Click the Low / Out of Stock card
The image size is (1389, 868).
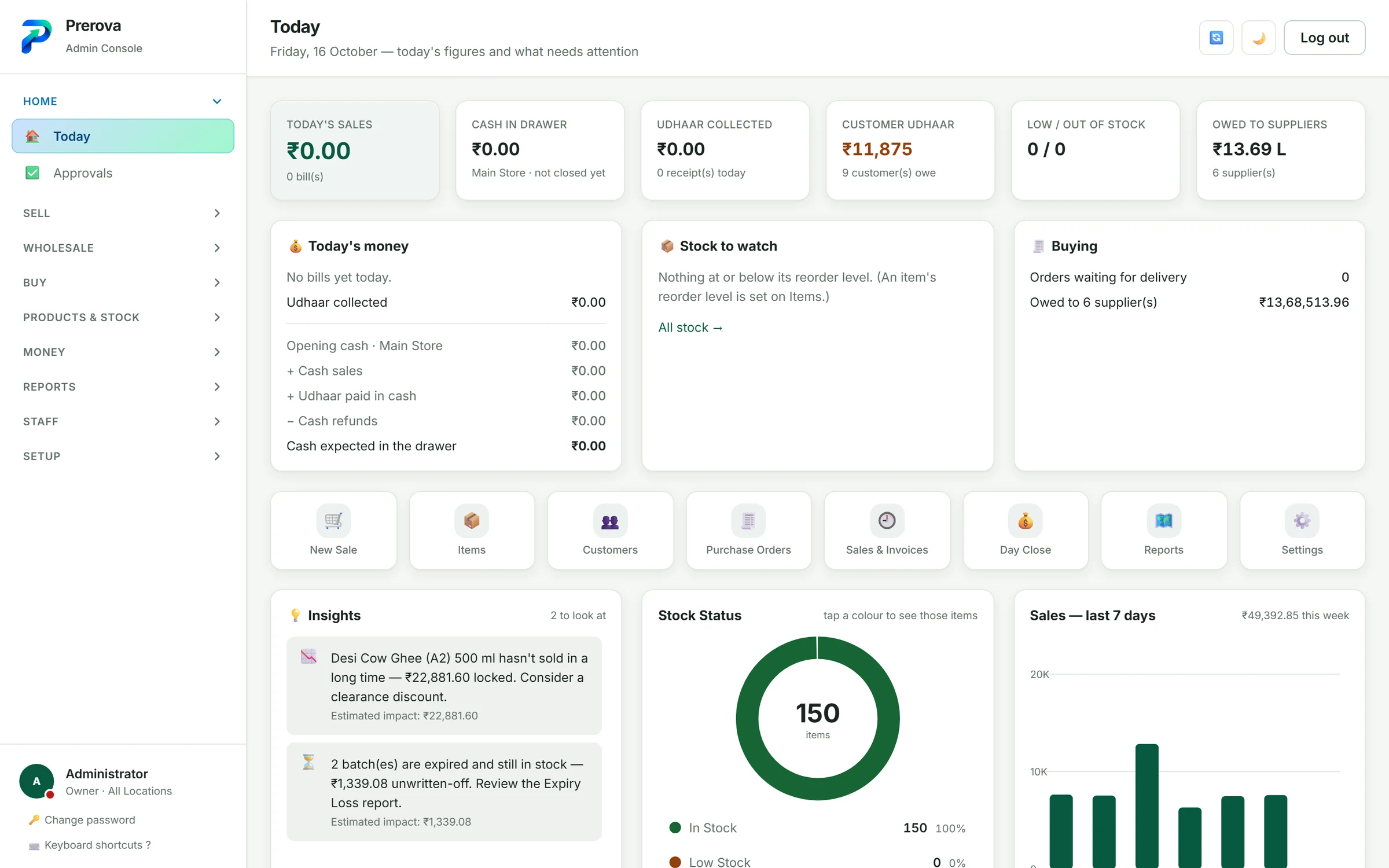(x=1096, y=150)
